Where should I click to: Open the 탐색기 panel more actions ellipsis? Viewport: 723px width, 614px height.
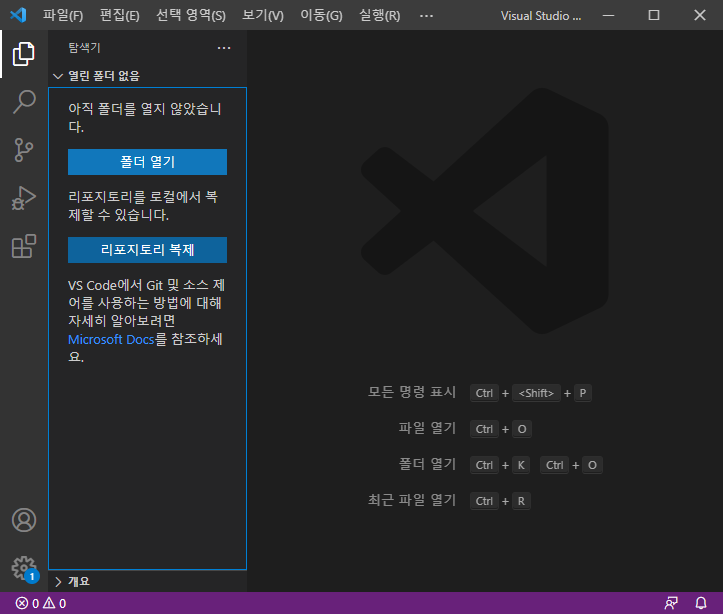click(224, 48)
